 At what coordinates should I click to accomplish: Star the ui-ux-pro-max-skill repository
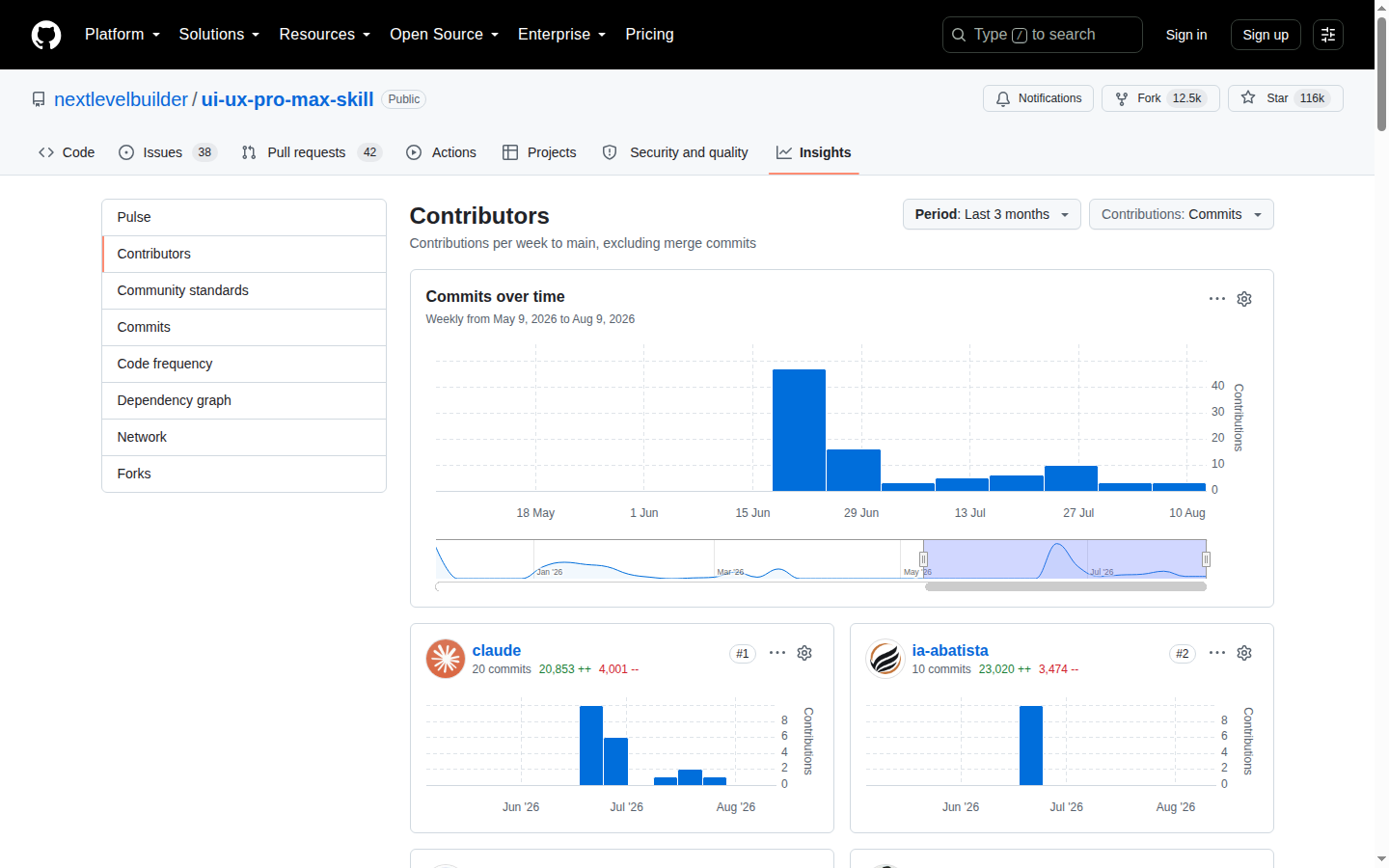[1285, 98]
